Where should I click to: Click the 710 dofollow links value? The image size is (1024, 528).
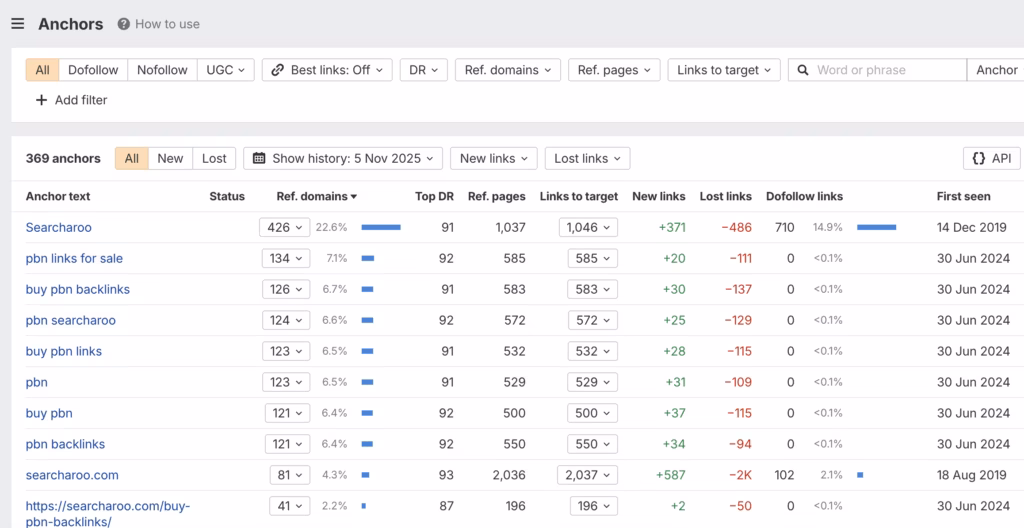click(x=784, y=227)
